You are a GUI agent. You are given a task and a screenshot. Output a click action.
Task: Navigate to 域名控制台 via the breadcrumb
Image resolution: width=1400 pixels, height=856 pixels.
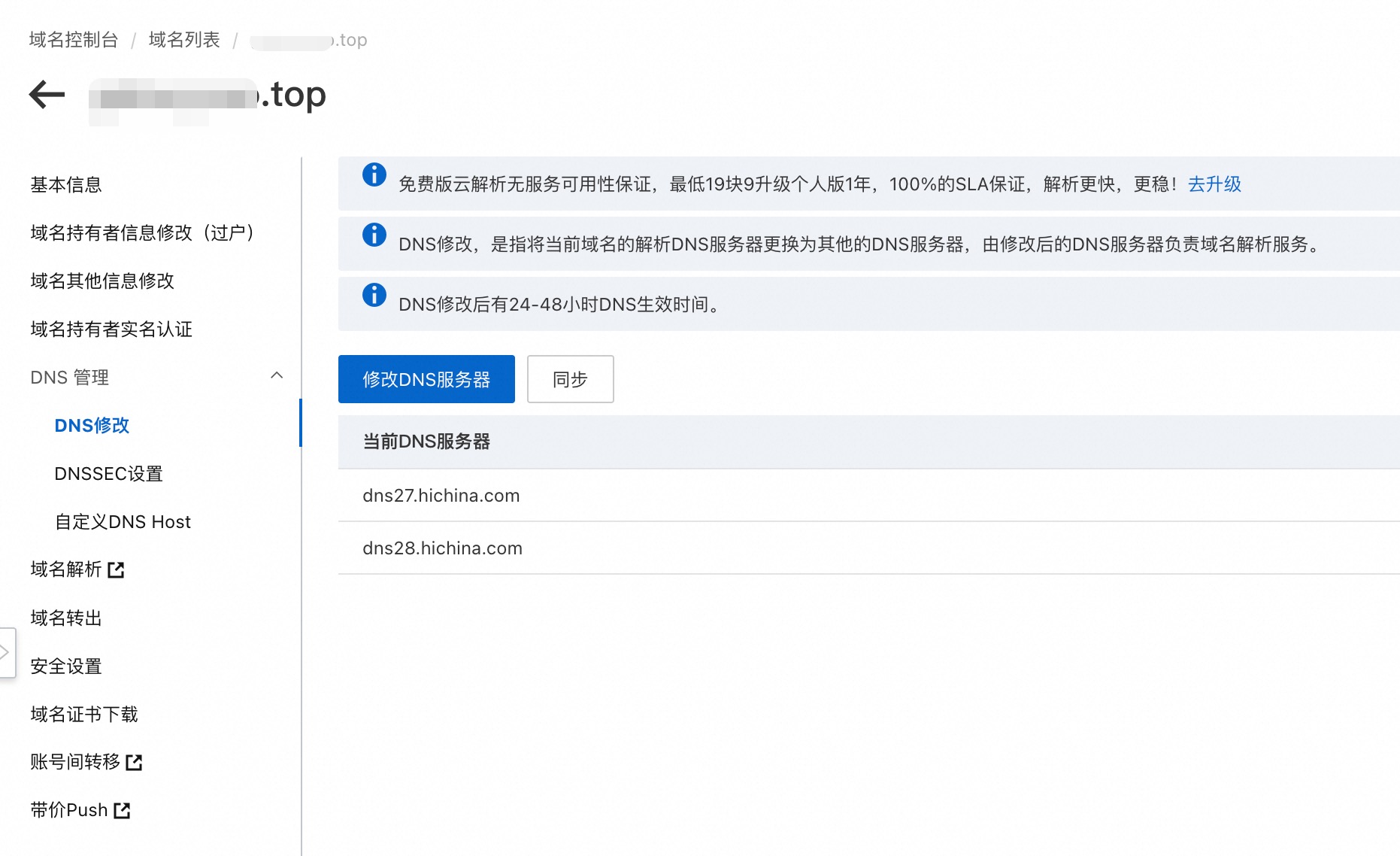(x=73, y=39)
